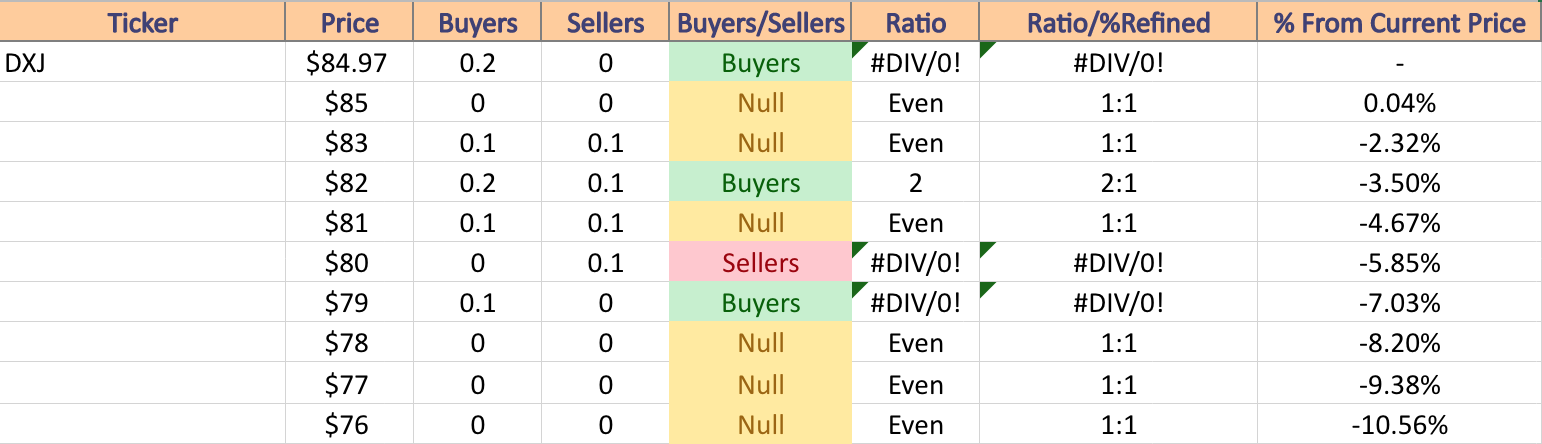Select the Price column header

(349, 22)
